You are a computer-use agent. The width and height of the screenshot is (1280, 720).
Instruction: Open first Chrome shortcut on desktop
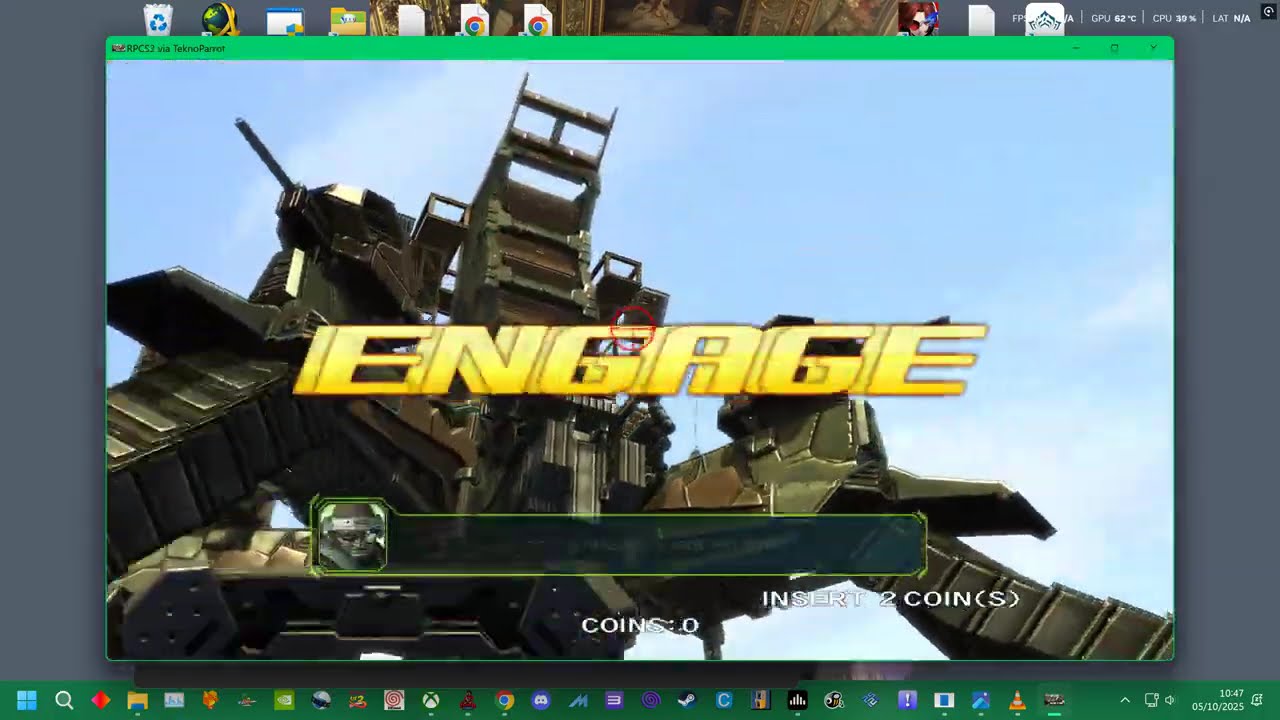(475, 21)
